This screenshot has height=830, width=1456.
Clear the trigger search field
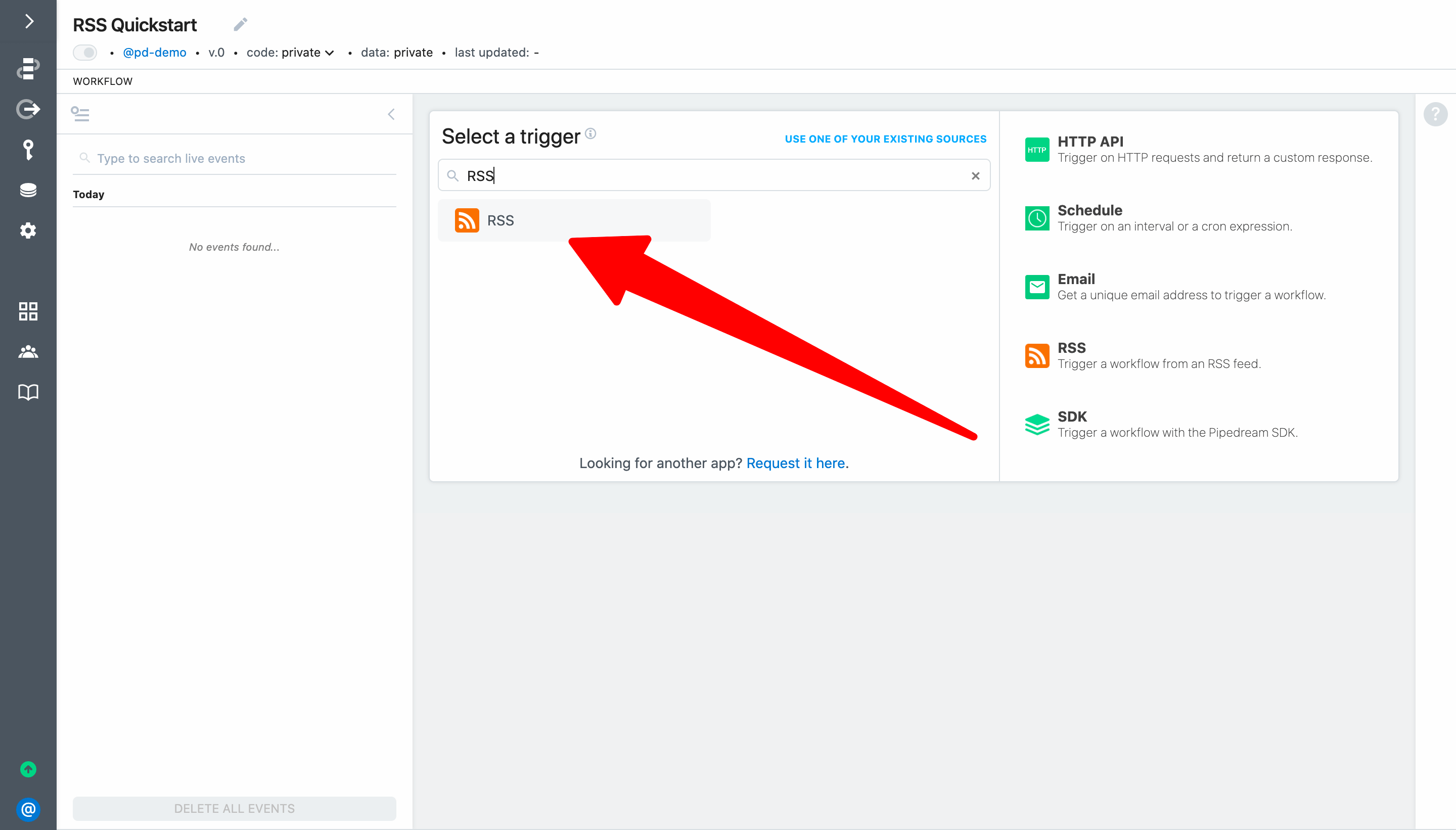click(975, 175)
